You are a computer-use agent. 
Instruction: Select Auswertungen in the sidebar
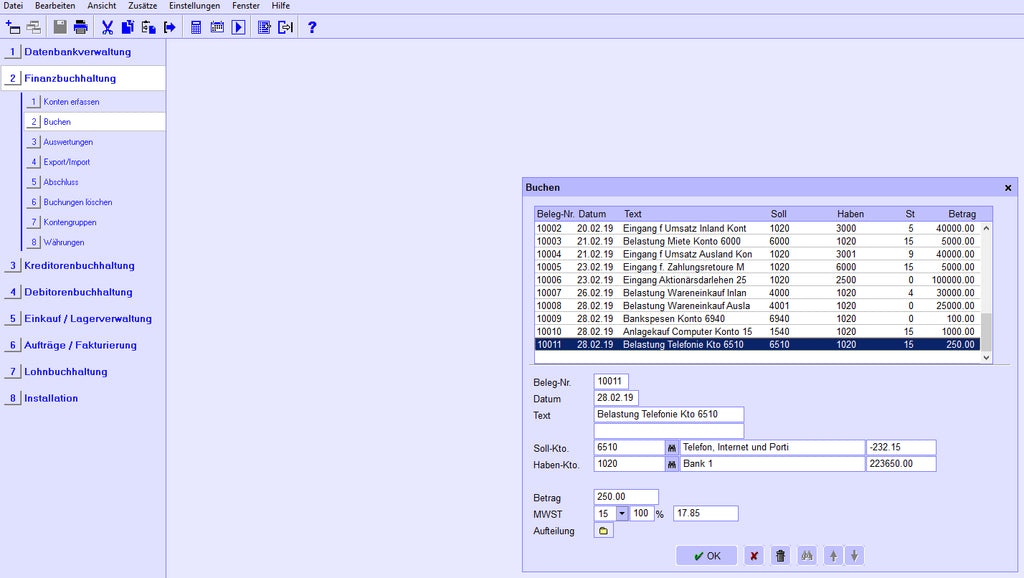[x=68, y=142]
